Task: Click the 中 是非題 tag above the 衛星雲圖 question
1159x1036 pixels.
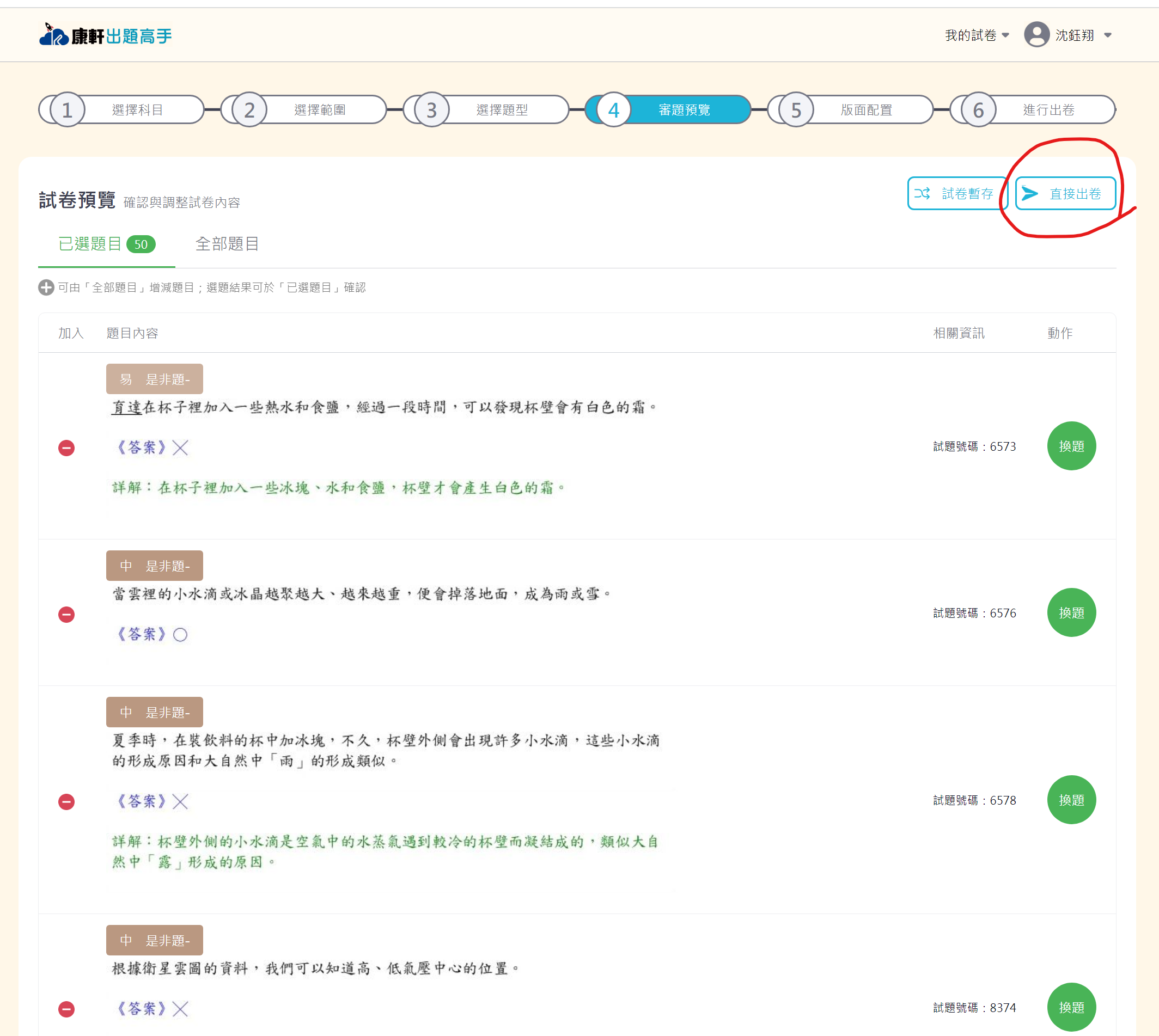Action: tap(154, 940)
